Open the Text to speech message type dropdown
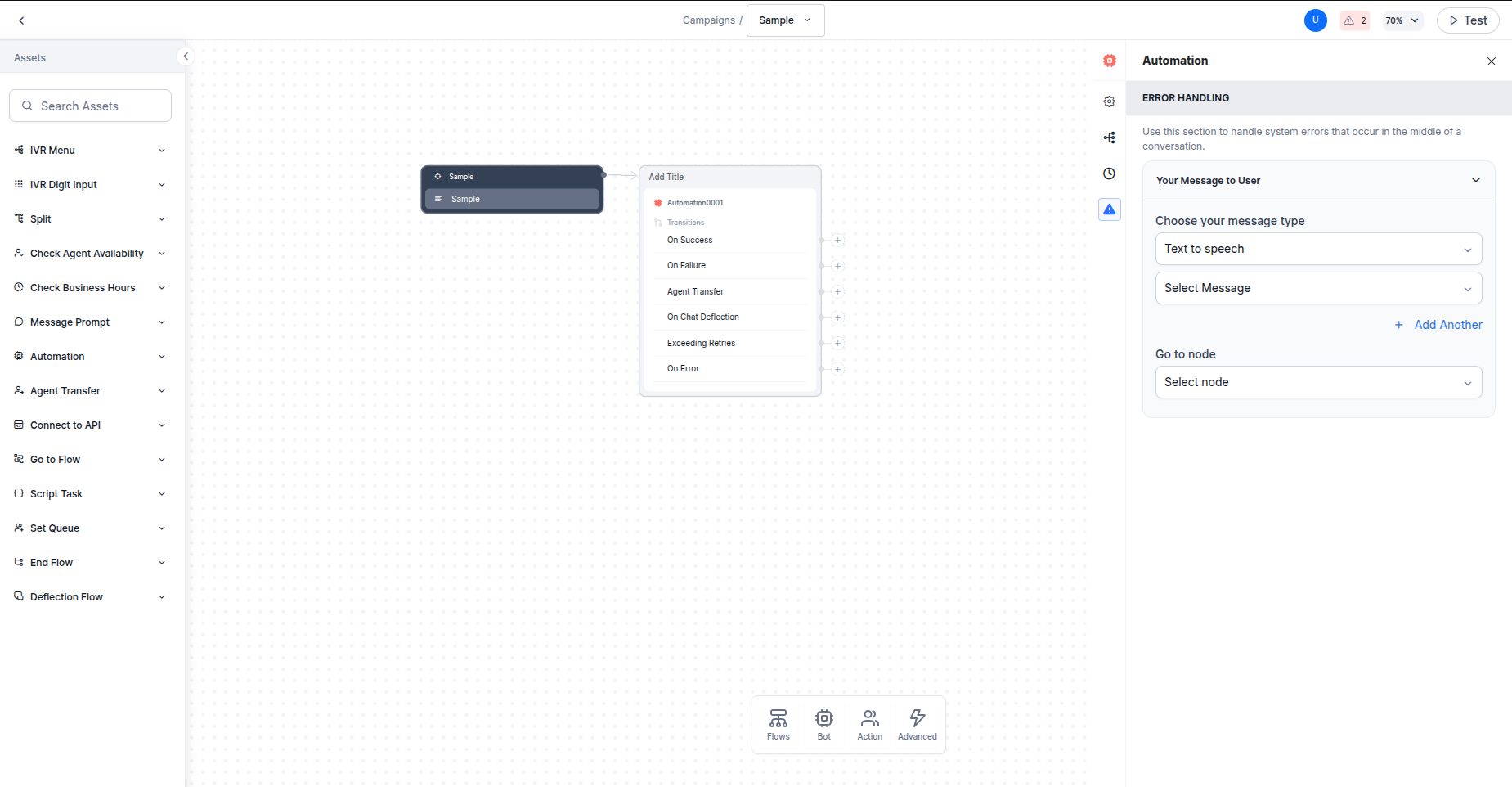1512x787 pixels. coord(1317,249)
